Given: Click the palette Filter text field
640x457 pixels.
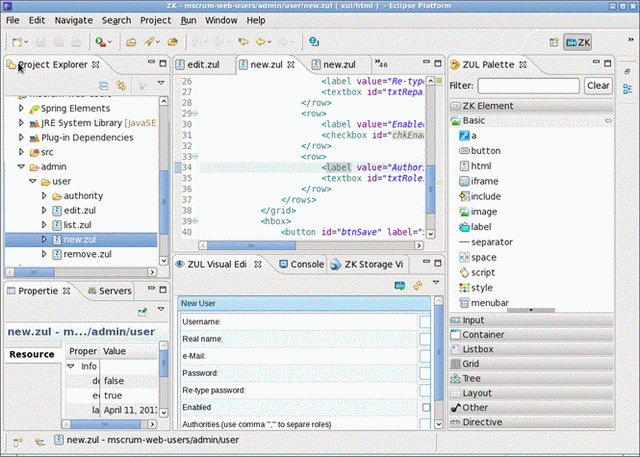Looking at the screenshot, I should coord(529,86).
